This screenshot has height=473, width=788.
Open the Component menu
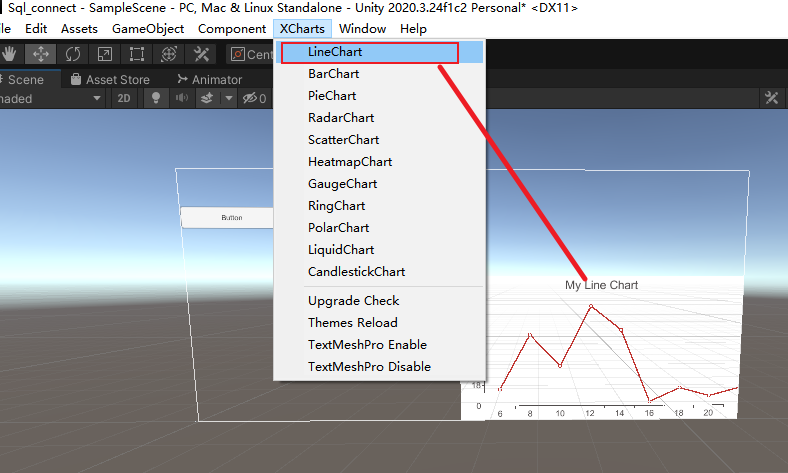point(232,29)
